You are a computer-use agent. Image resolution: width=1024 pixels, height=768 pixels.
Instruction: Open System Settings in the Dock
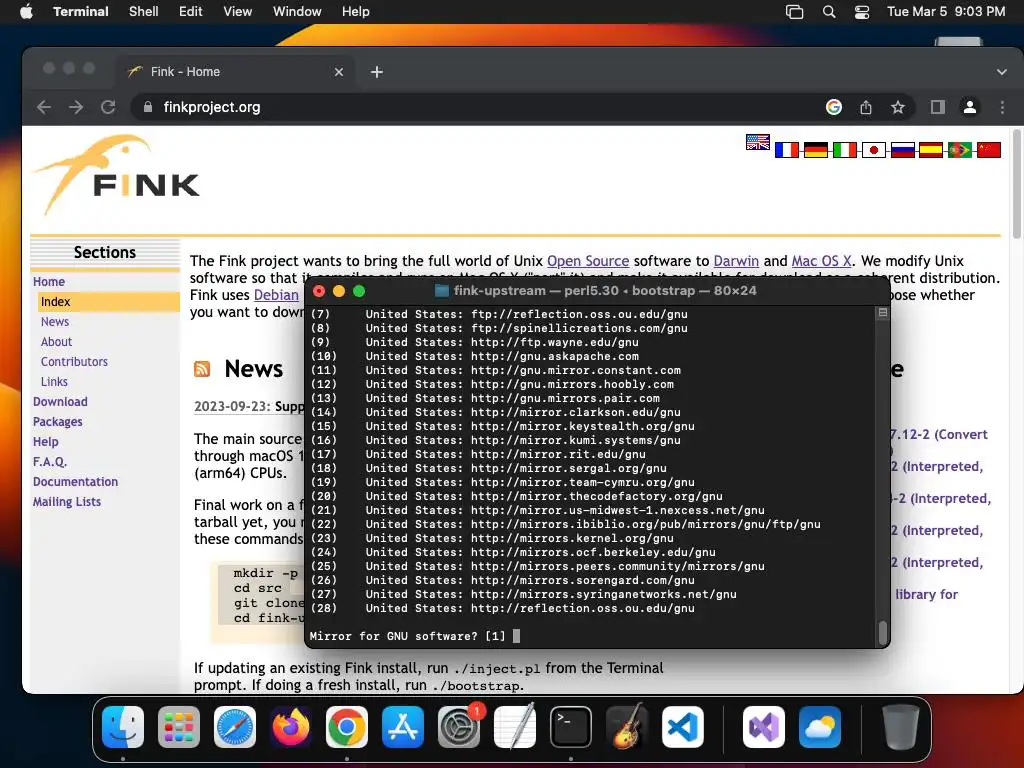(459, 727)
